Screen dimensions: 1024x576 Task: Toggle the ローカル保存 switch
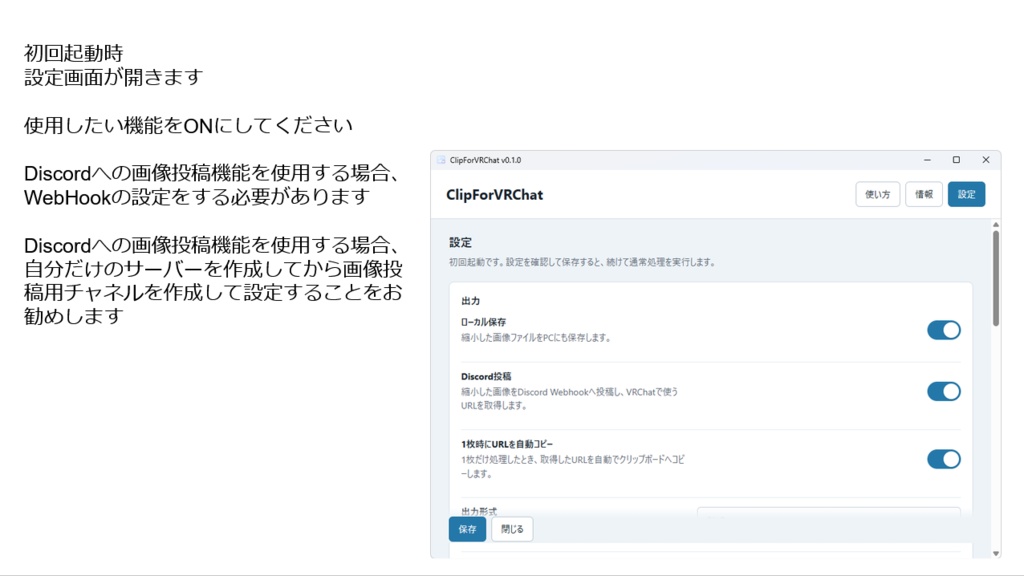944,330
